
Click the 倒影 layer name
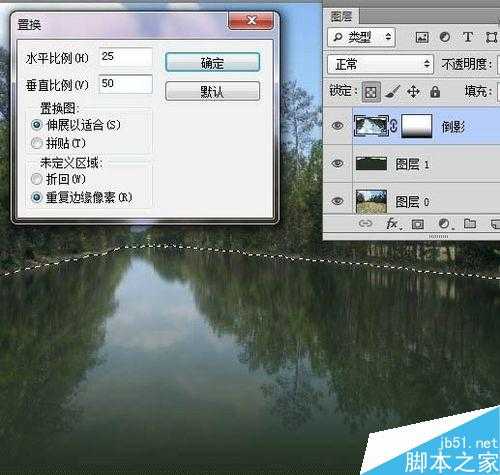(x=453, y=127)
